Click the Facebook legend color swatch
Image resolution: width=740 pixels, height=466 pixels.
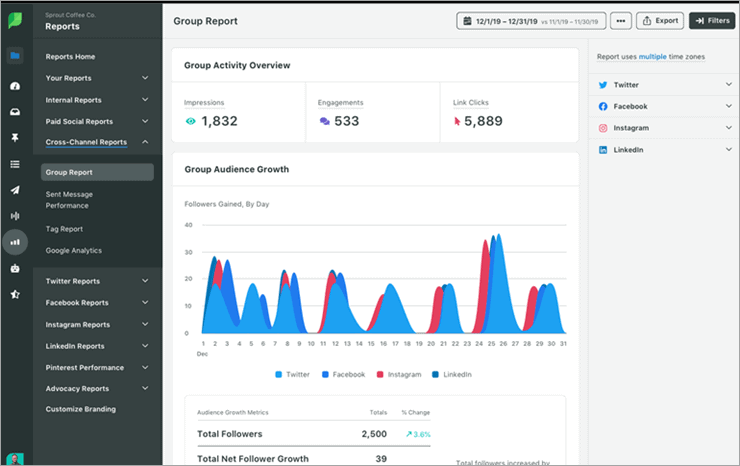pyautogui.click(x=324, y=374)
